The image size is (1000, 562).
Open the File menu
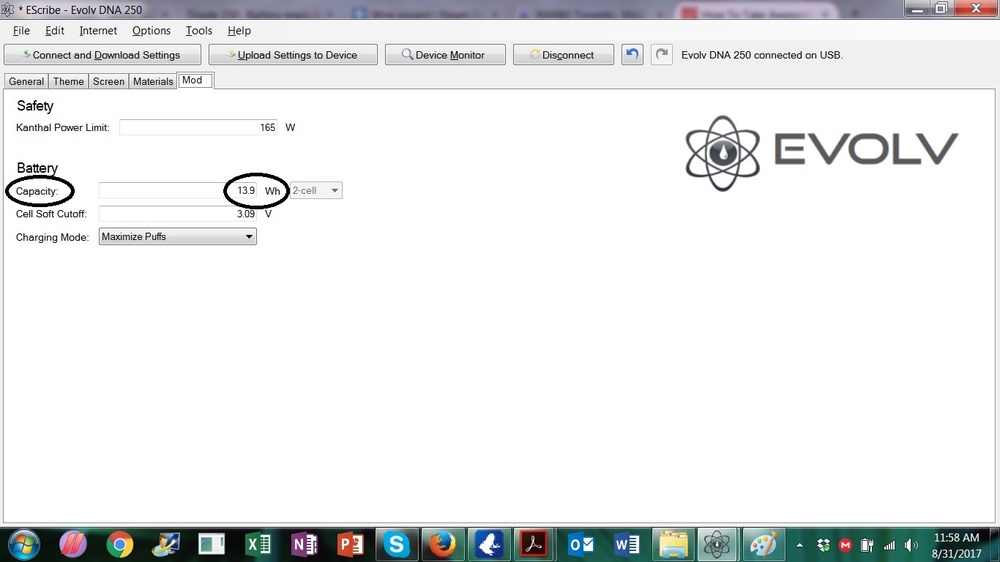coord(21,31)
